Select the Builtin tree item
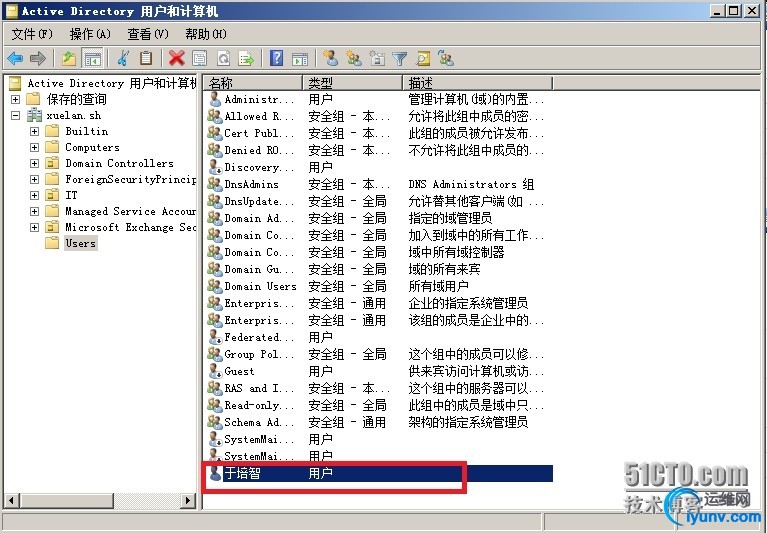Viewport: 767px width, 533px height. pyautogui.click(x=87, y=132)
